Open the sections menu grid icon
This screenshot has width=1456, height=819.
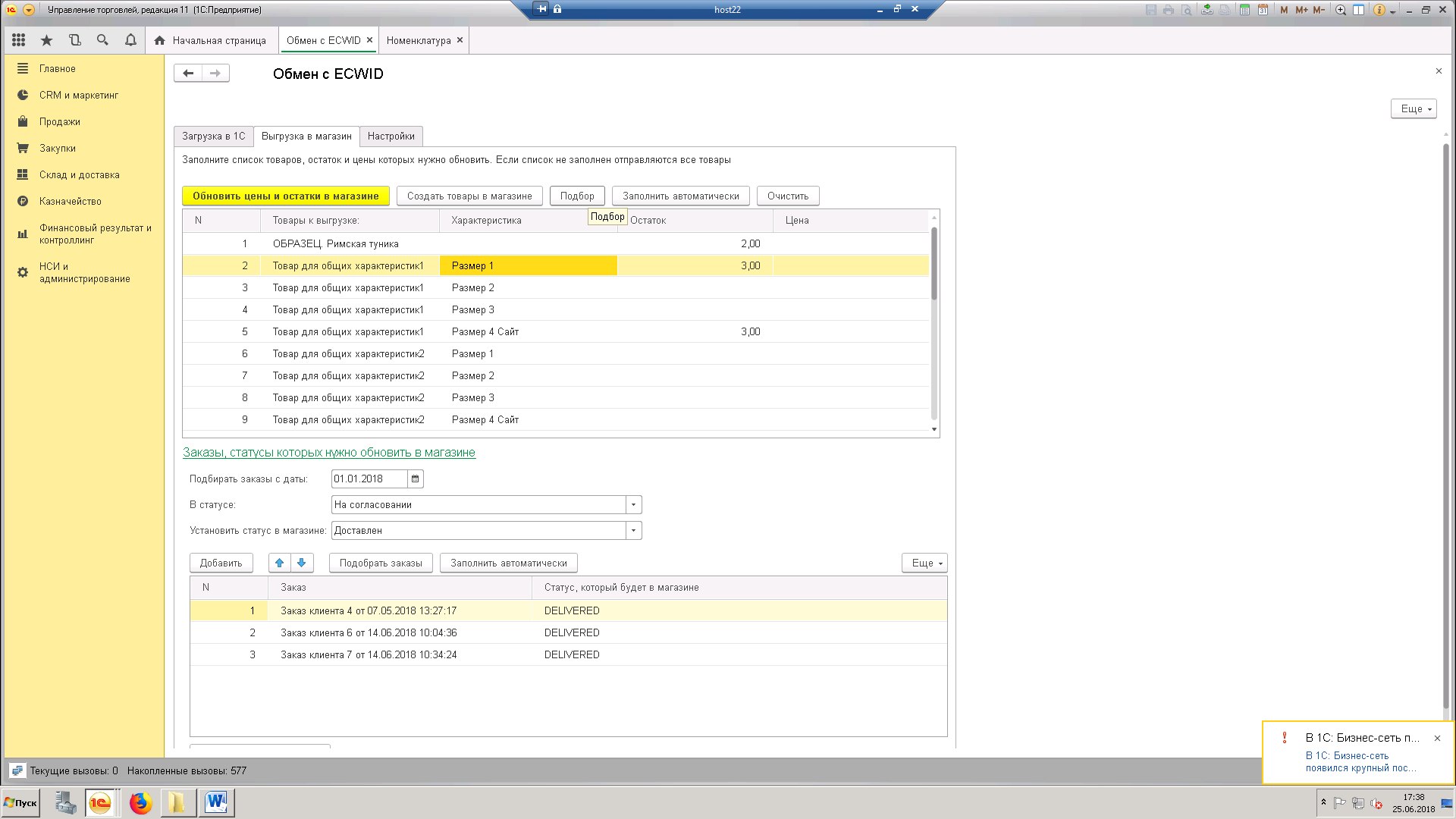[19, 40]
